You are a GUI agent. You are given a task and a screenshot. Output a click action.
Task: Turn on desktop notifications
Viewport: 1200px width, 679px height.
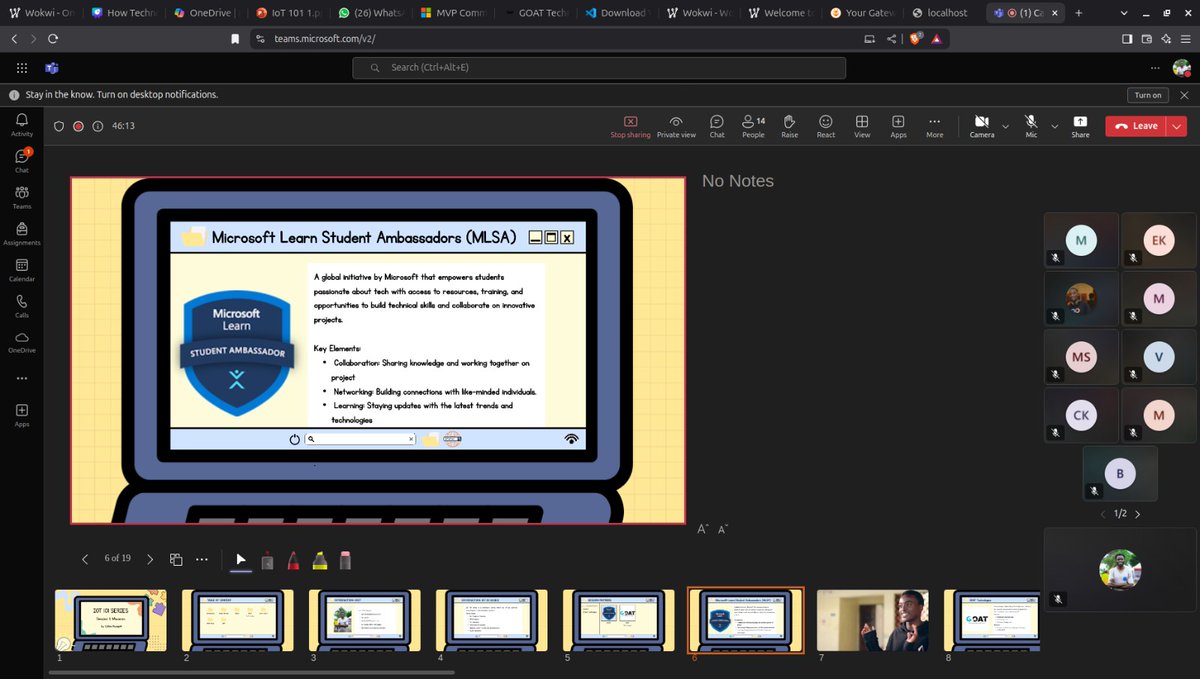tap(1148, 95)
